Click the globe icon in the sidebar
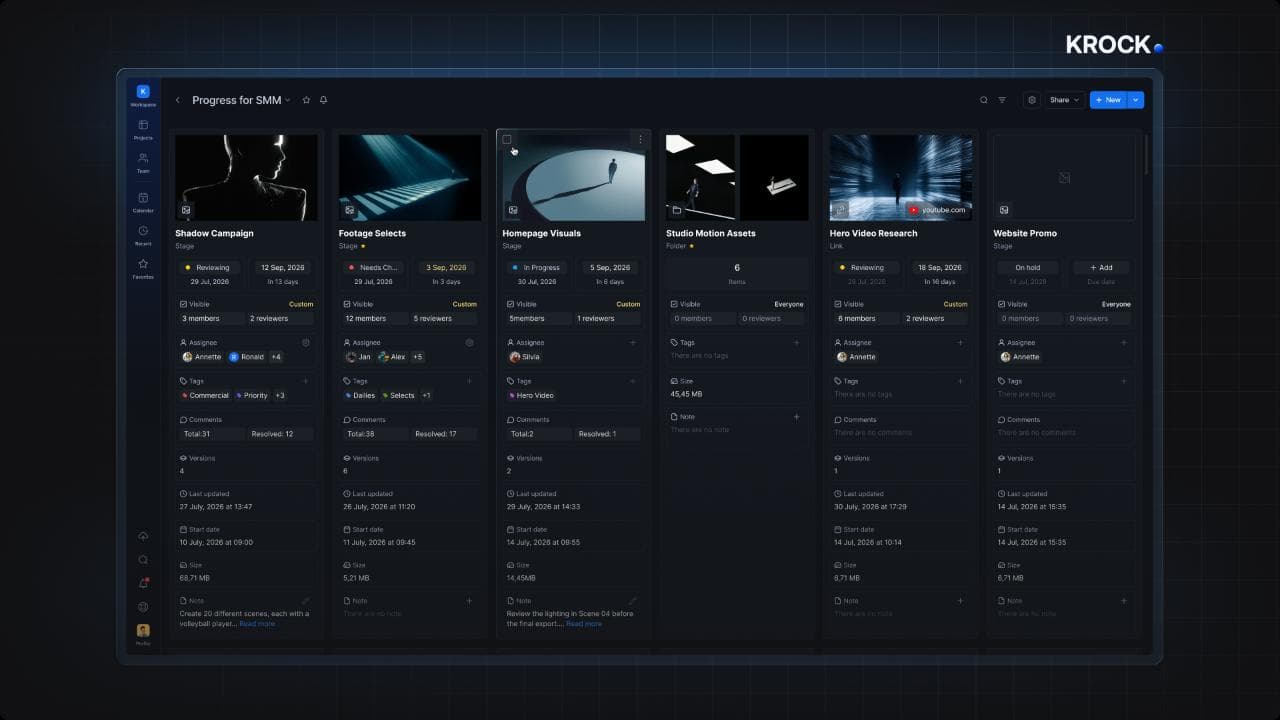This screenshot has height=720, width=1280. [x=143, y=607]
